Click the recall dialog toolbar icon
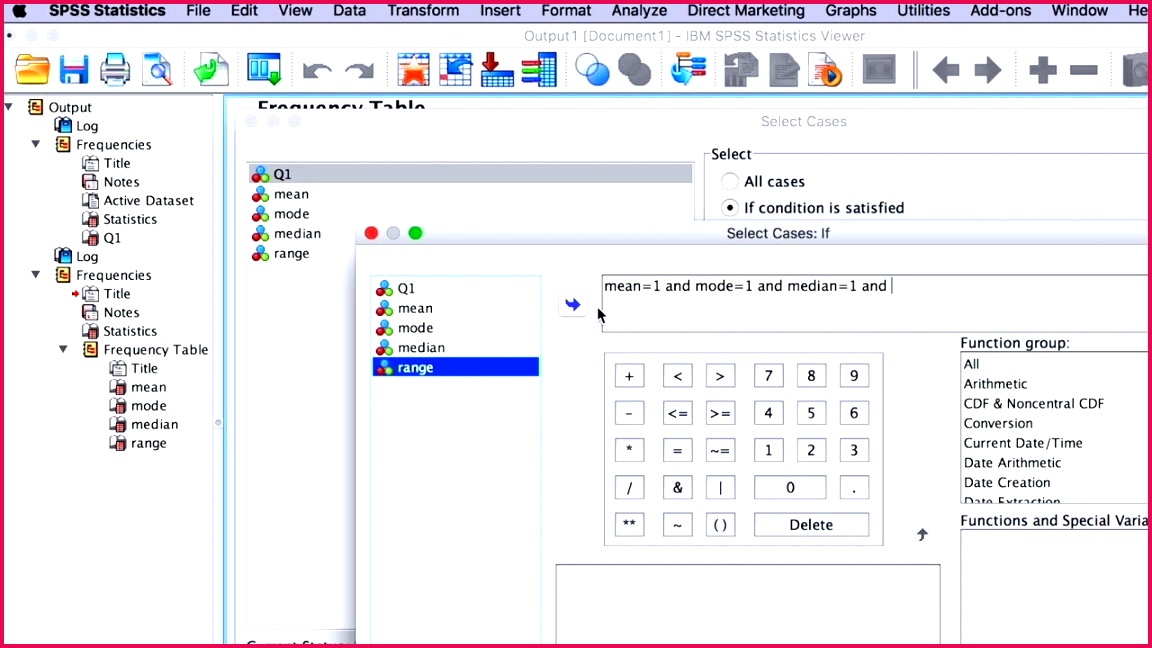Image resolution: width=1152 pixels, height=648 pixels. [264, 71]
